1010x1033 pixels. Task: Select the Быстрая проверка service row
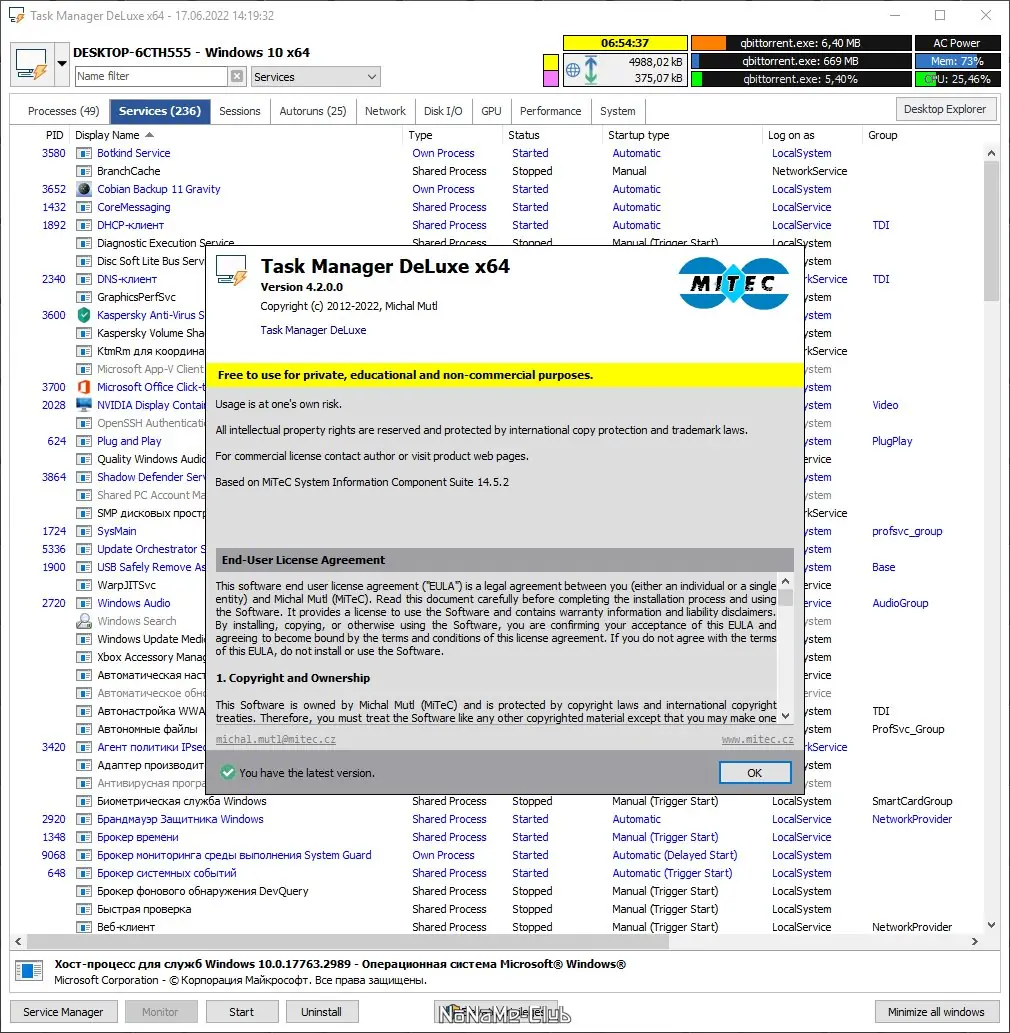point(495,909)
